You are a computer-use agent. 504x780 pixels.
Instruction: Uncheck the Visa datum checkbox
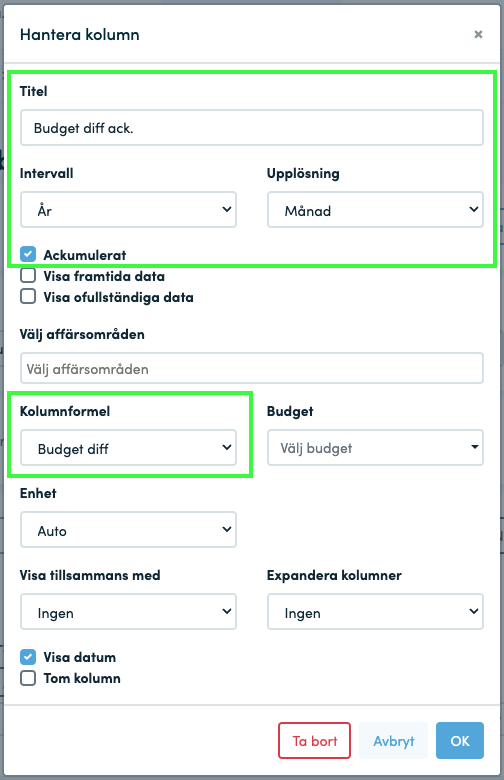(28, 657)
